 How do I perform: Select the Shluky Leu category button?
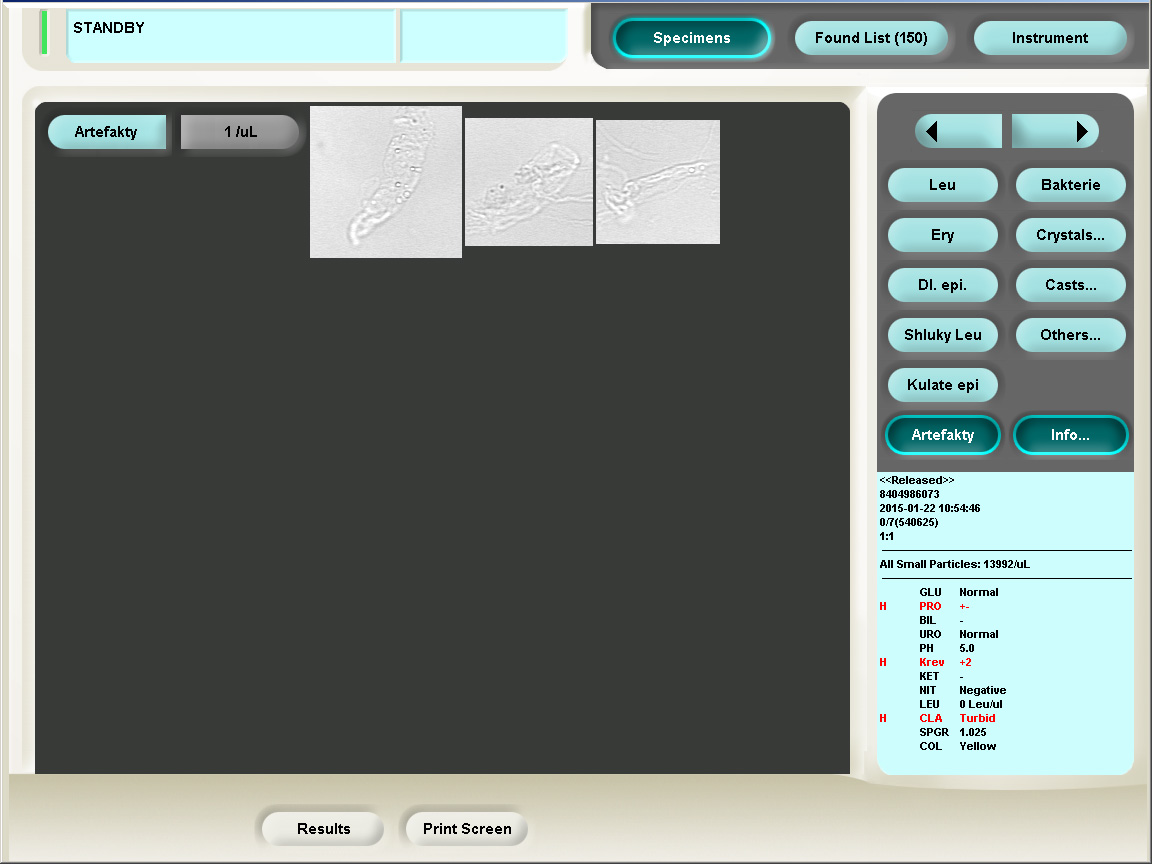(x=943, y=335)
